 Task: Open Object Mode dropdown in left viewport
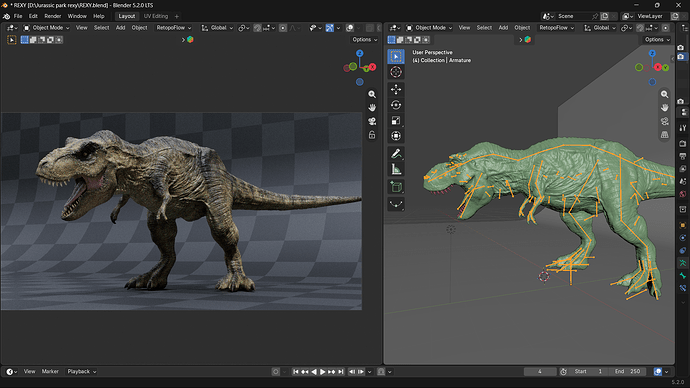(x=46, y=28)
